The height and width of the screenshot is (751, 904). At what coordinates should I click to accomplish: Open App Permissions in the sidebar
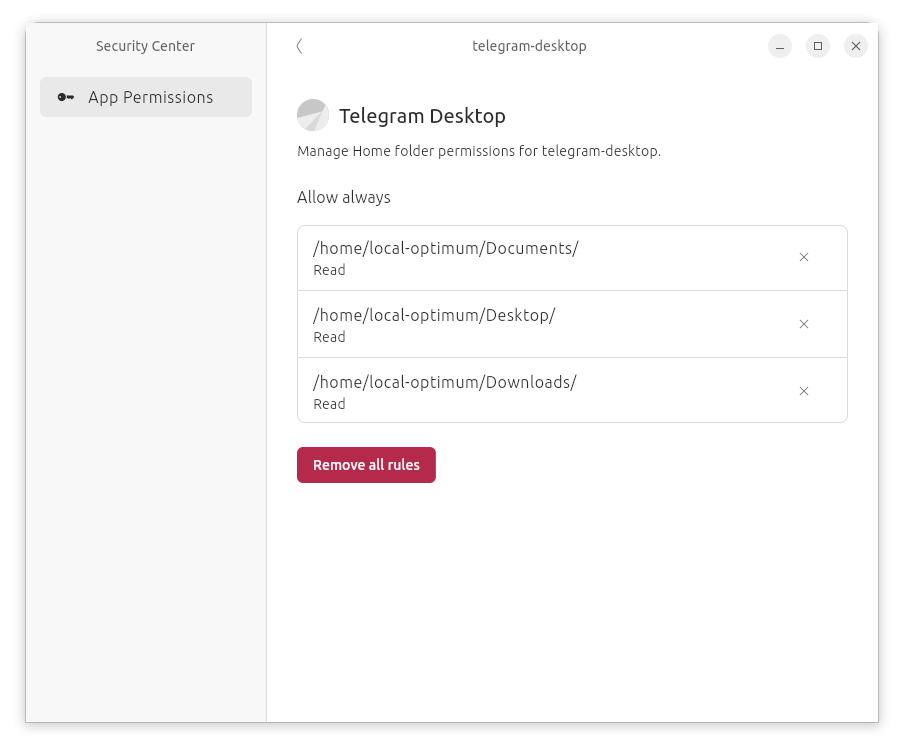[x=146, y=97]
